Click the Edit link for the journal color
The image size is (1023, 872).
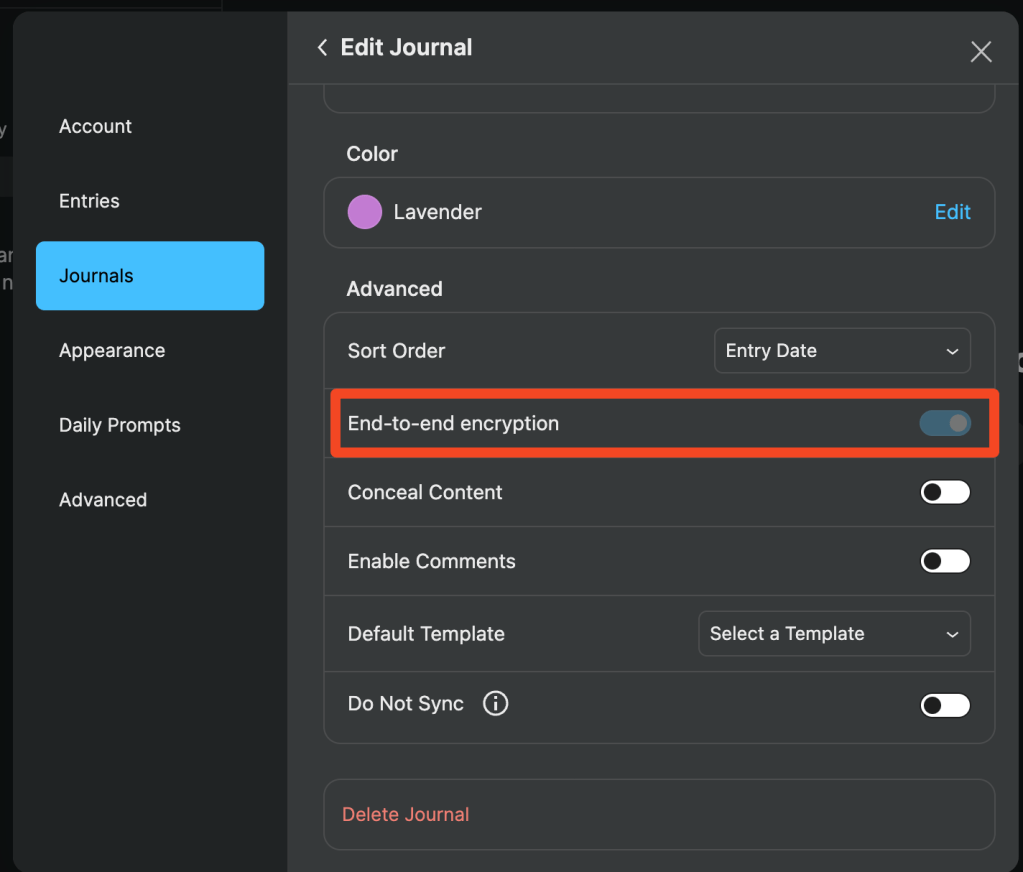(x=952, y=212)
